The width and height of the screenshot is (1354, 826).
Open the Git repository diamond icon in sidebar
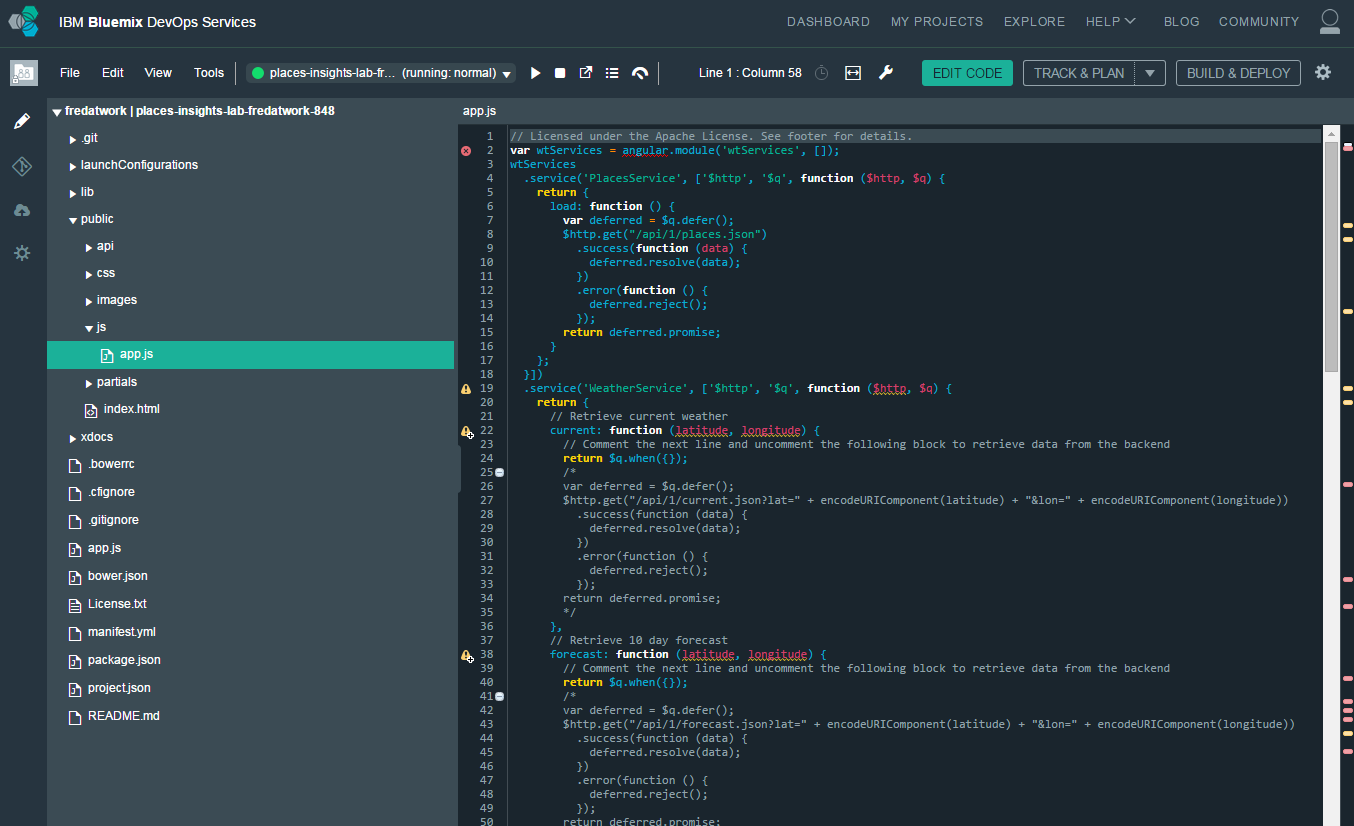click(22, 166)
